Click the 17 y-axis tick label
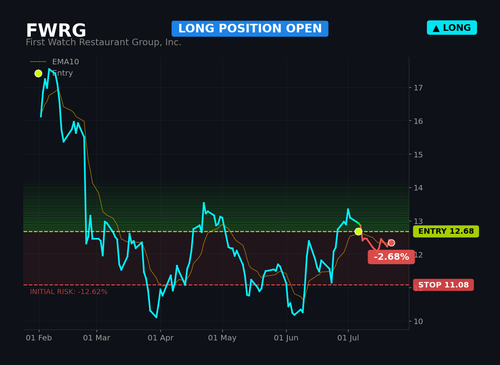500x365 pixels. click(418, 88)
